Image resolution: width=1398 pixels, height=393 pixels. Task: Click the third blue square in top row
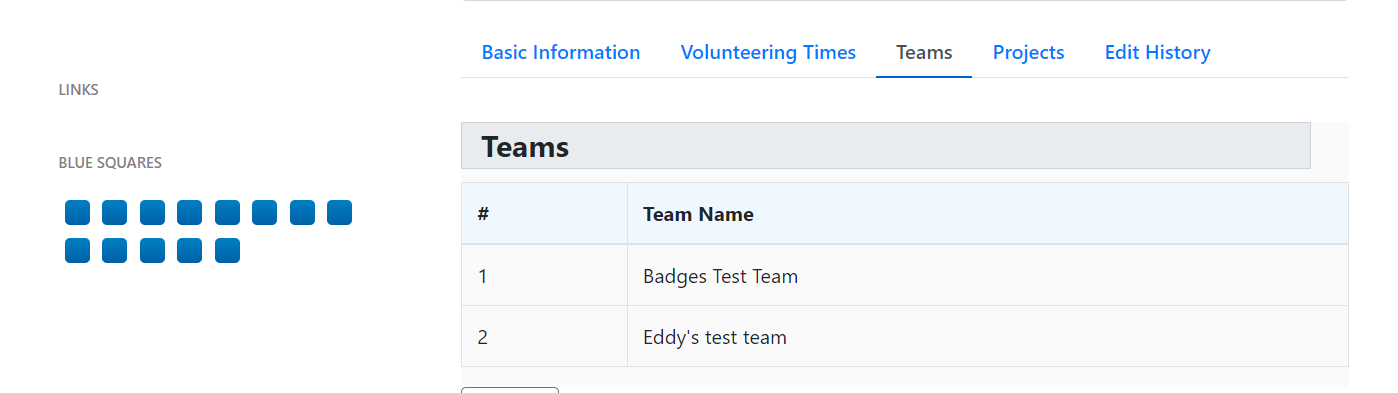click(152, 213)
